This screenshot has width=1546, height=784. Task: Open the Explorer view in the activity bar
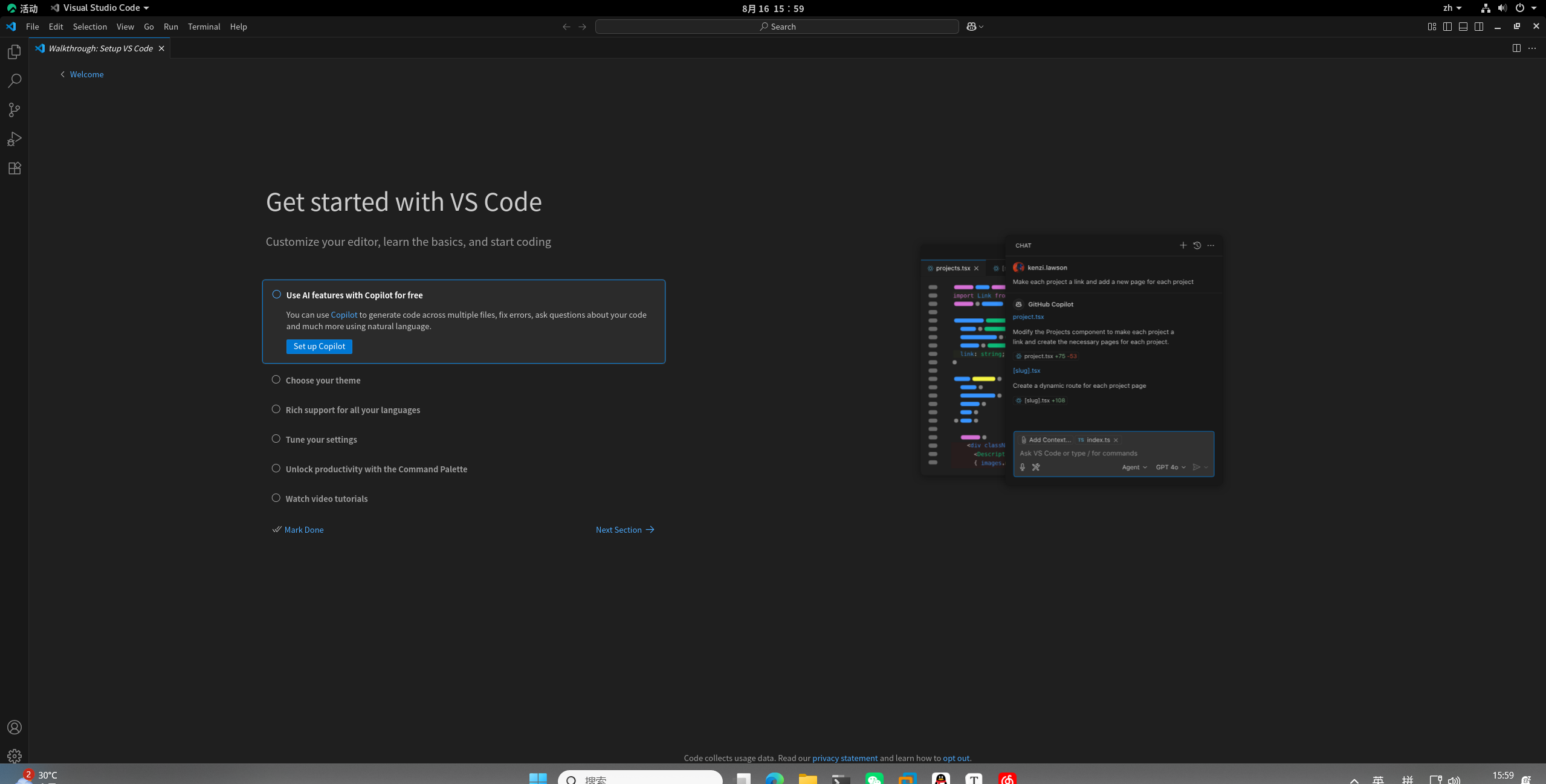(x=14, y=51)
